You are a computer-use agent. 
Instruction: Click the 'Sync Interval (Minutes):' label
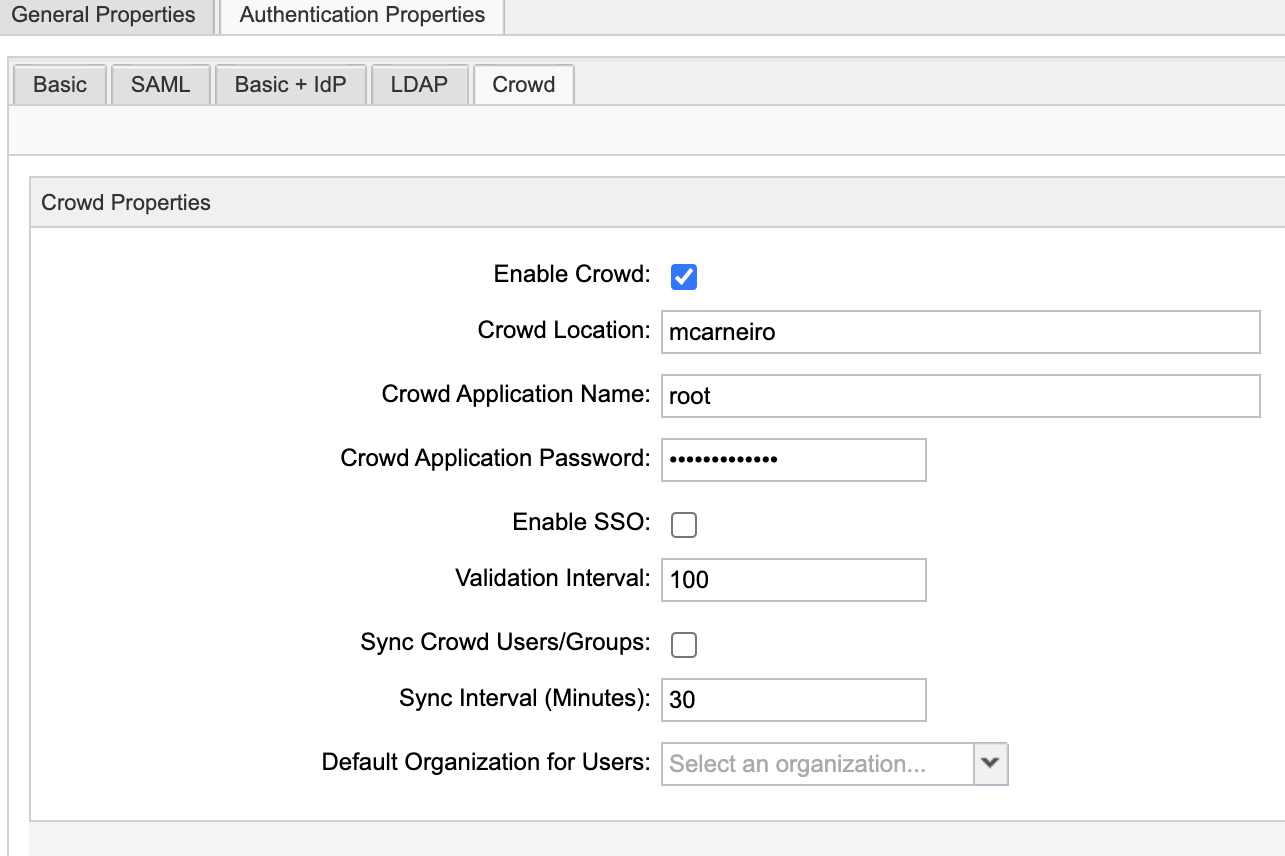pos(525,698)
